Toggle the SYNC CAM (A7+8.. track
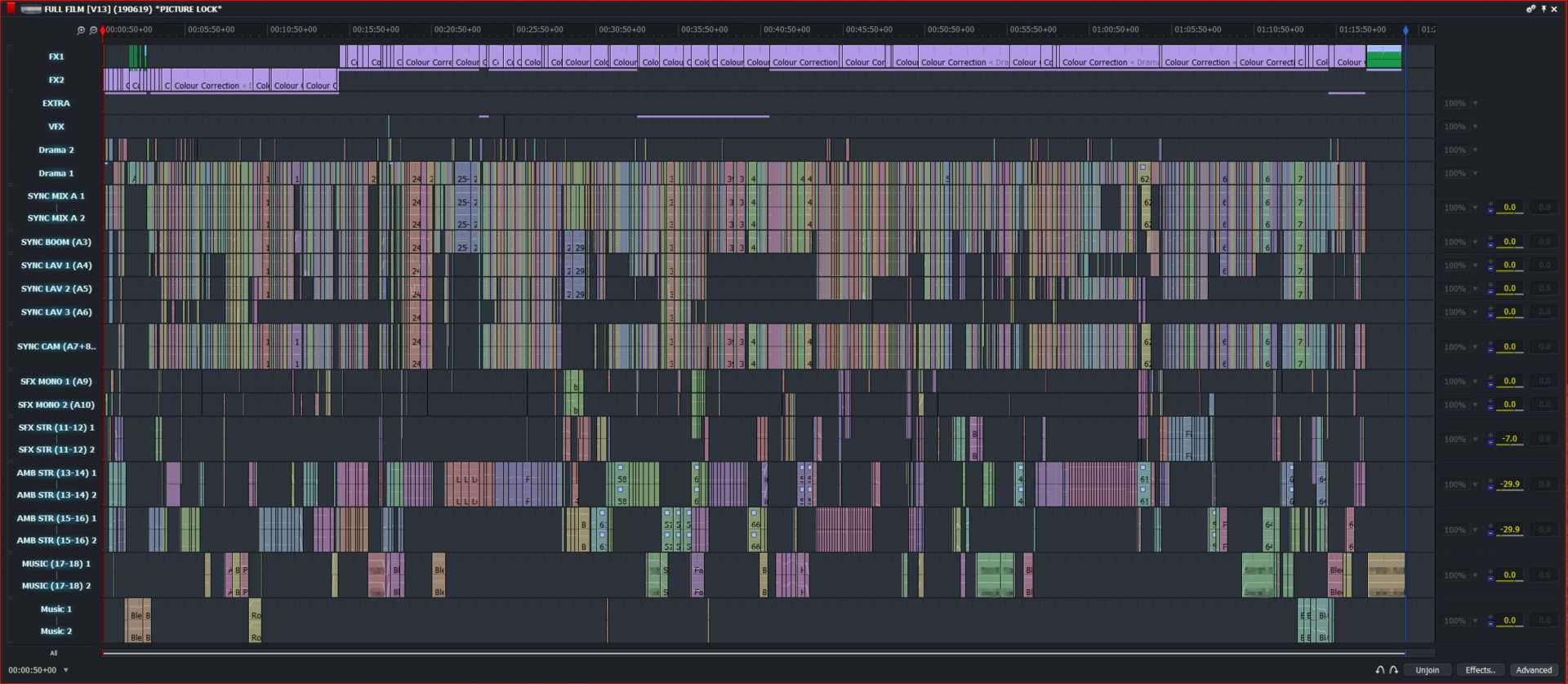 pyautogui.click(x=56, y=346)
